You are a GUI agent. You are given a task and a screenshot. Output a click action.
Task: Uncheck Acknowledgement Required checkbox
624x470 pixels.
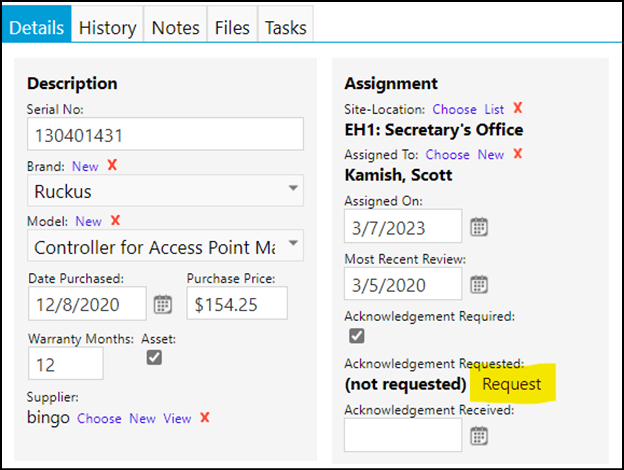357,335
